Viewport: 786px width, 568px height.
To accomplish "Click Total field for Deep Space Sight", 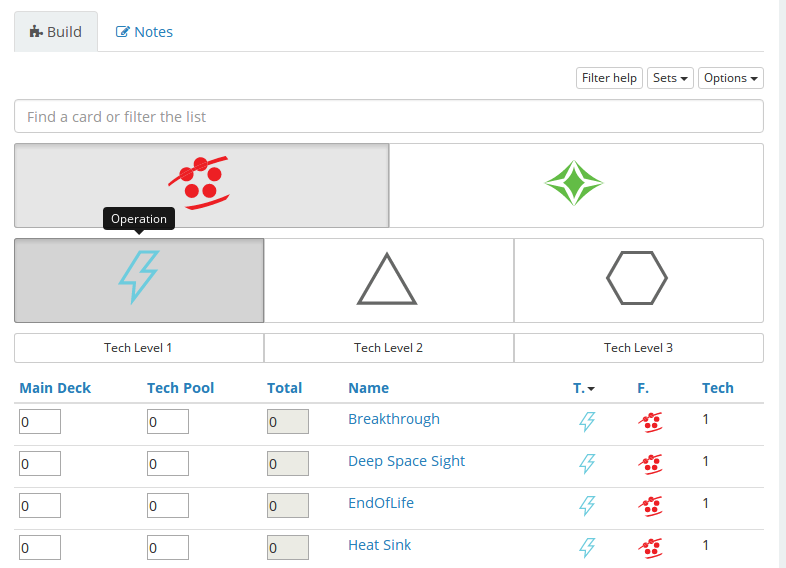I will point(288,464).
